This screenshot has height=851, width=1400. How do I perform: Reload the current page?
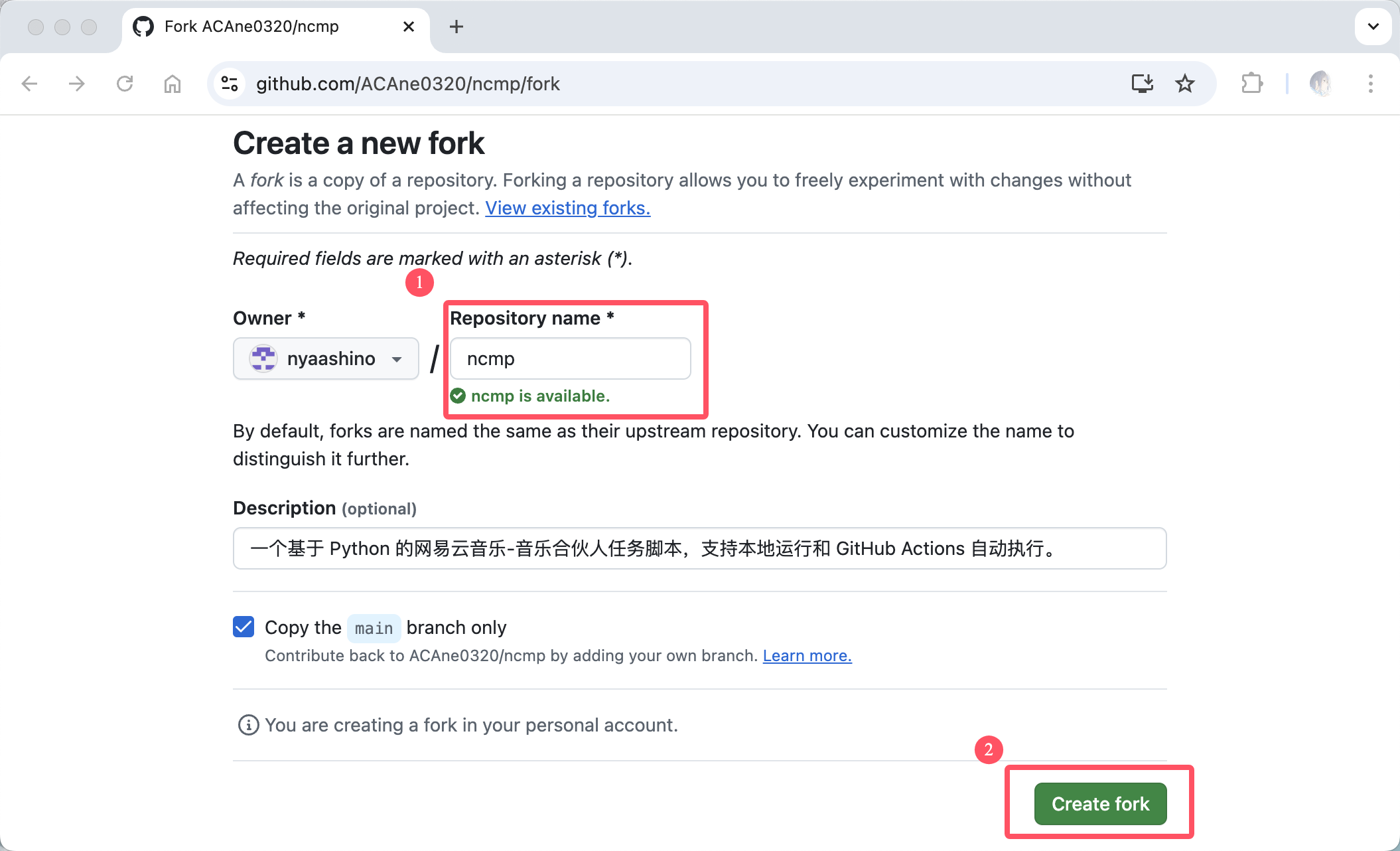[x=125, y=84]
